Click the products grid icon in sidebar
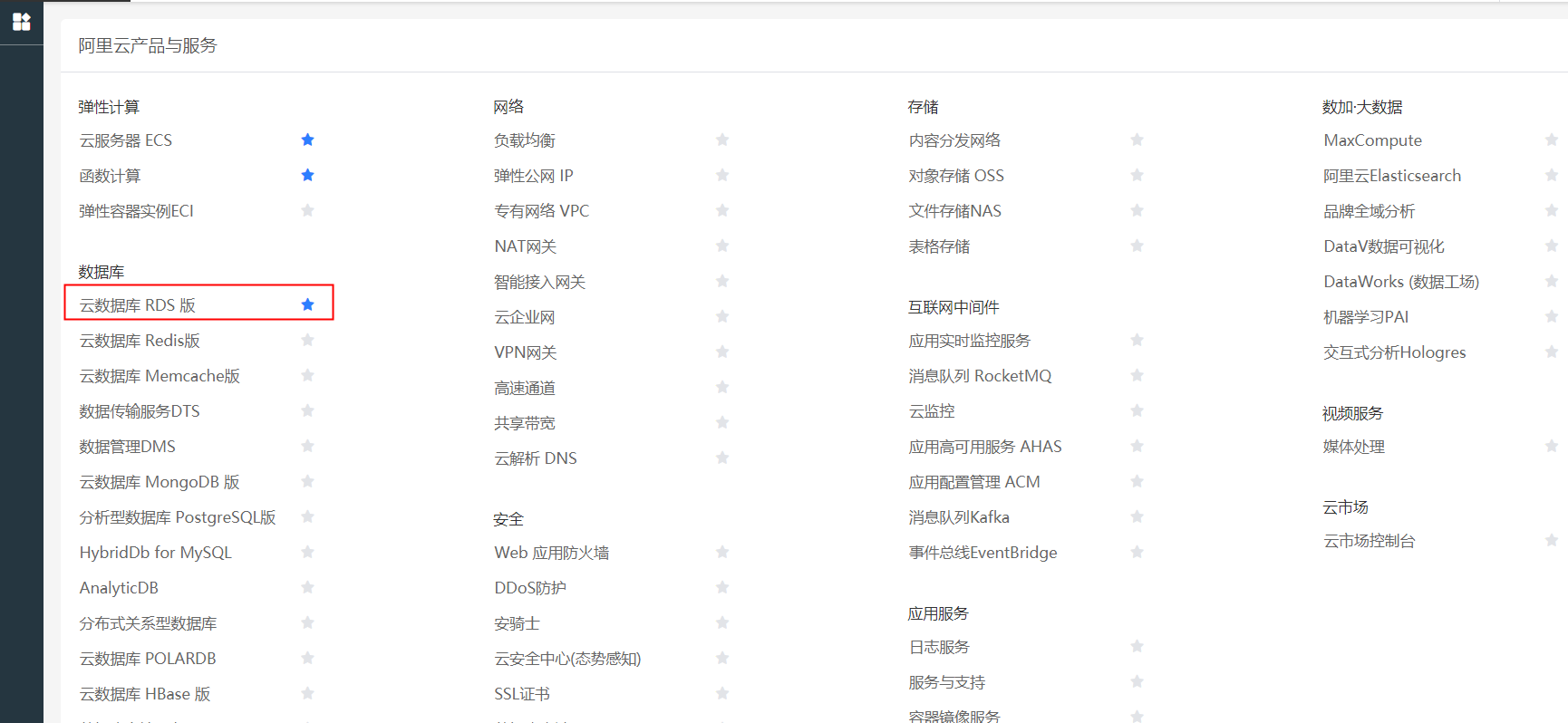Viewport: 1568px width, 723px height. pos(21,22)
